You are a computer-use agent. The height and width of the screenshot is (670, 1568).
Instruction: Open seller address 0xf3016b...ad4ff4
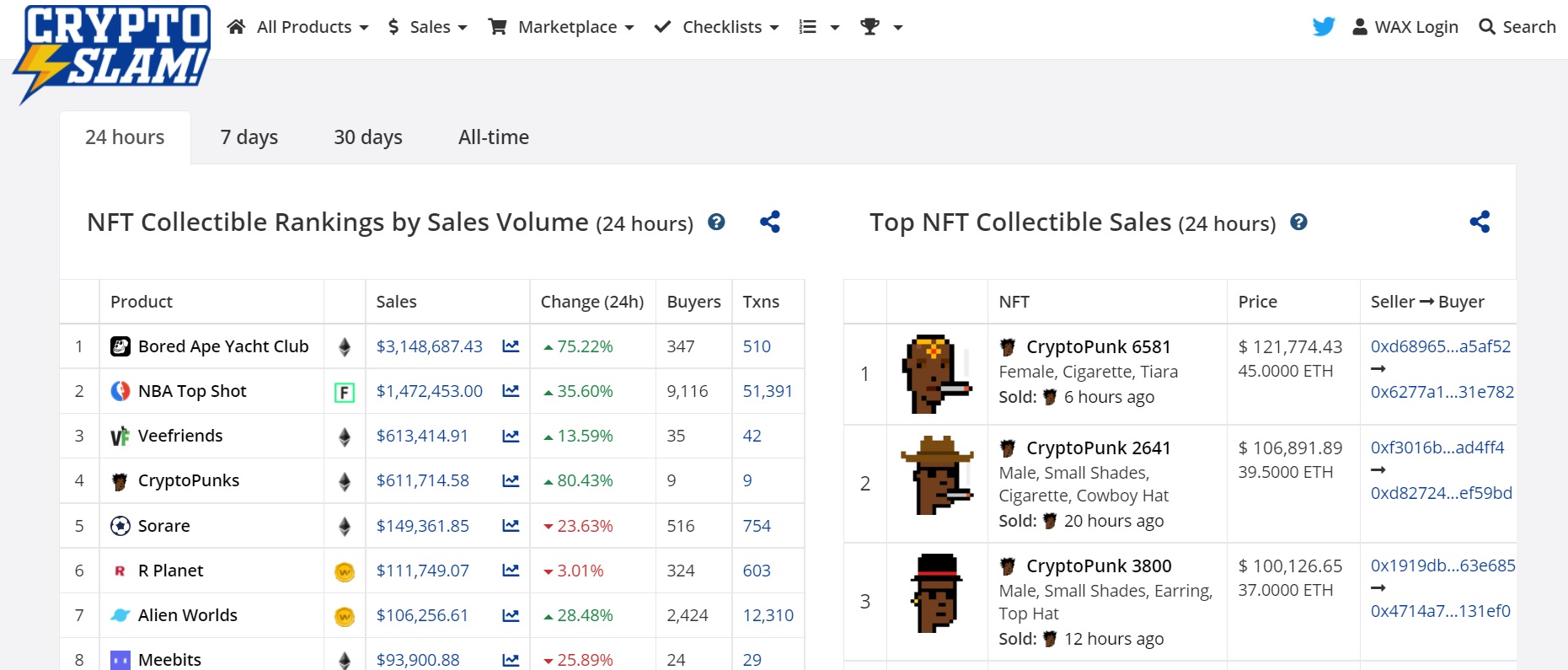[1437, 448]
